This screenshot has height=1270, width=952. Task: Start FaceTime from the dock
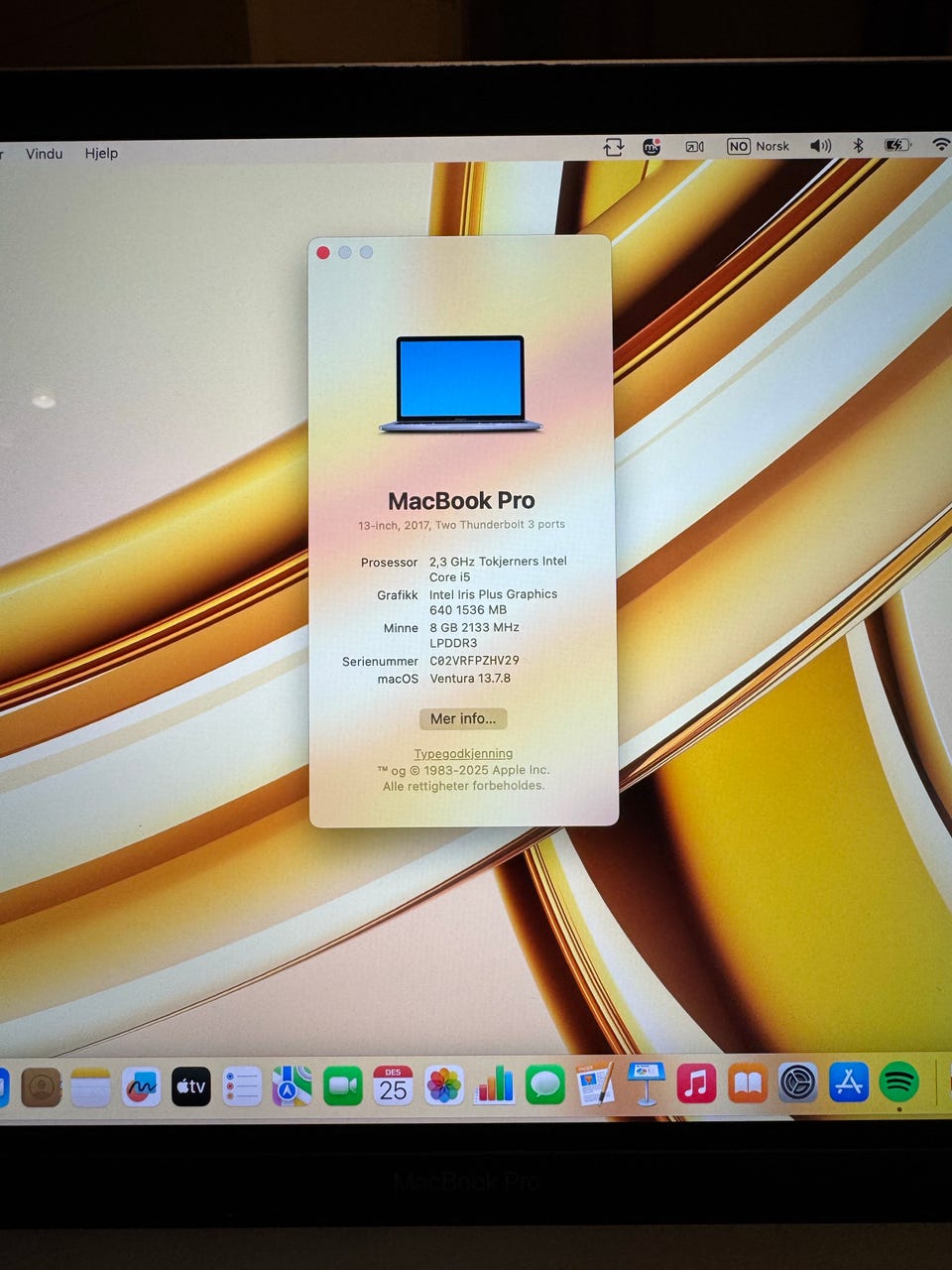click(343, 1085)
